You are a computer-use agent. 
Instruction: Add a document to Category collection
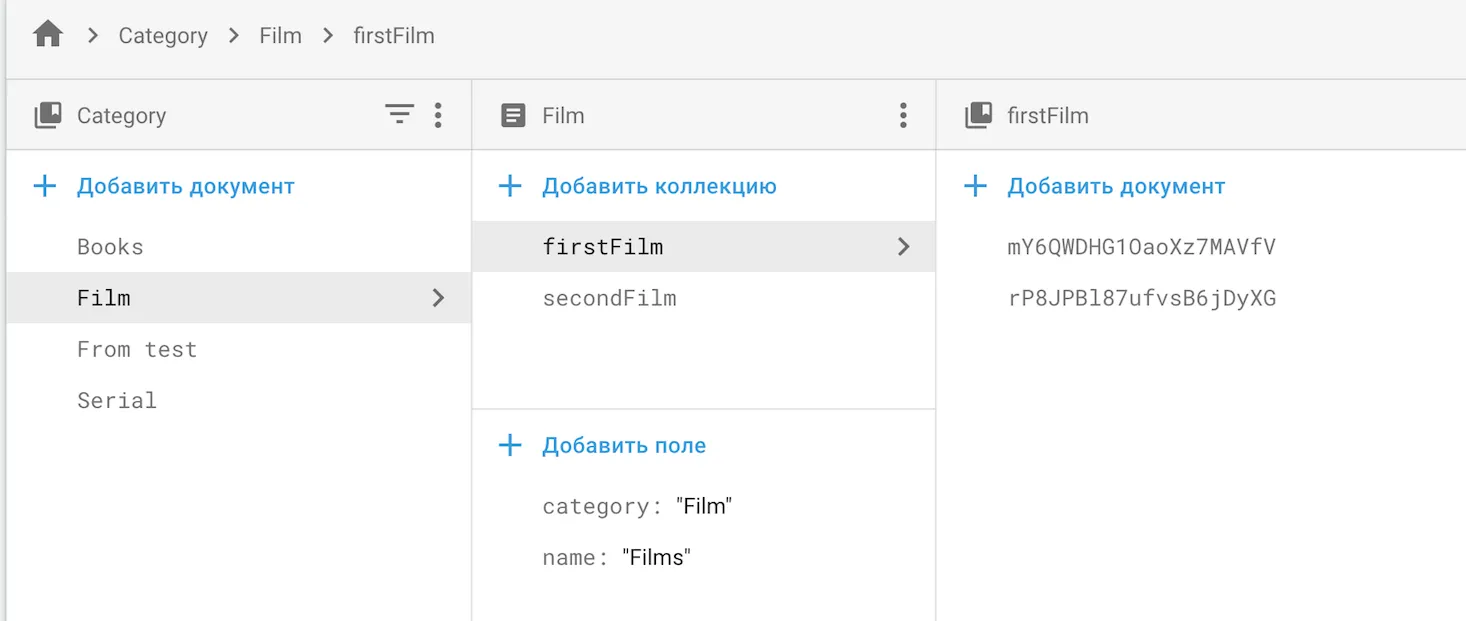[185, 186]
